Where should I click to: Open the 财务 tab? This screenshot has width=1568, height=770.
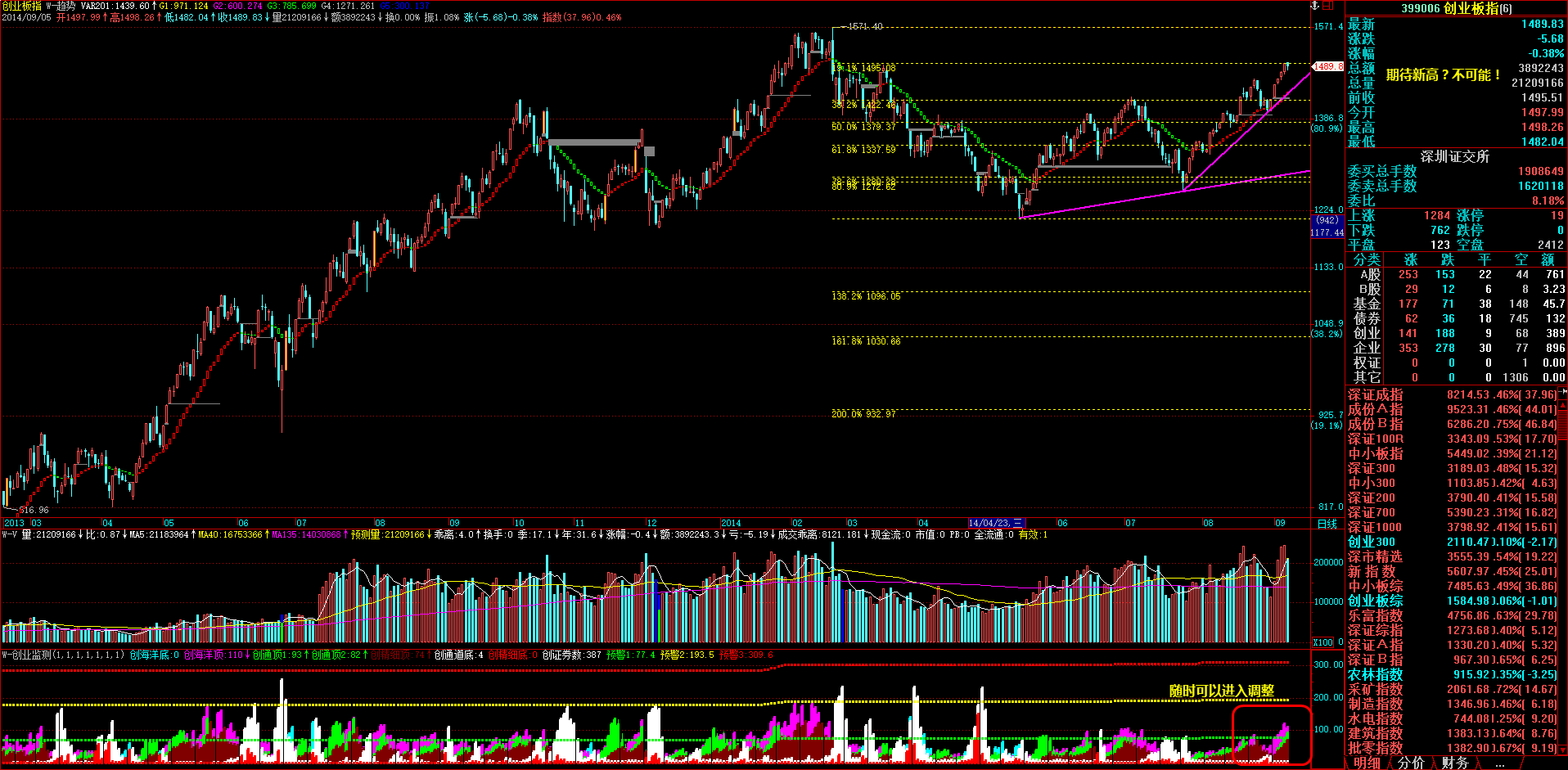pyautogui.click(x=1454, y=763)
